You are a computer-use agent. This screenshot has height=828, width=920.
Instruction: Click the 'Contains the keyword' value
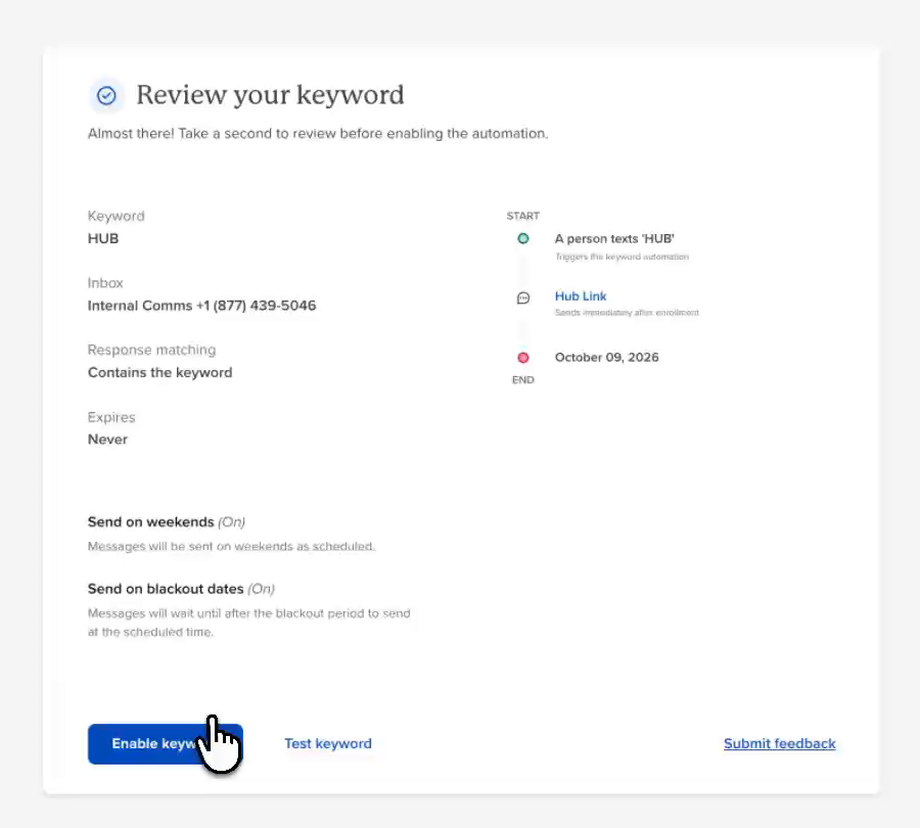click(160, 373)
